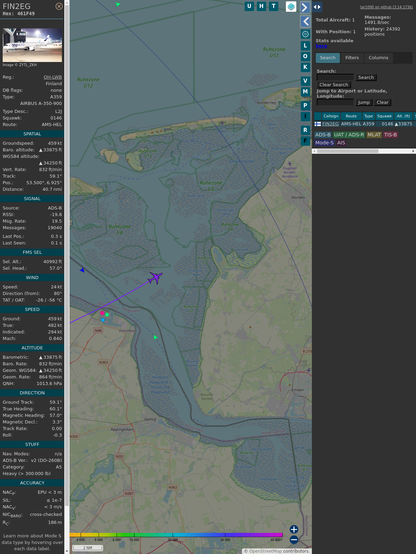Click the TIS-B legend label
Image resolution: width=416 pixels, height=554 pixels.
(390, 135)
